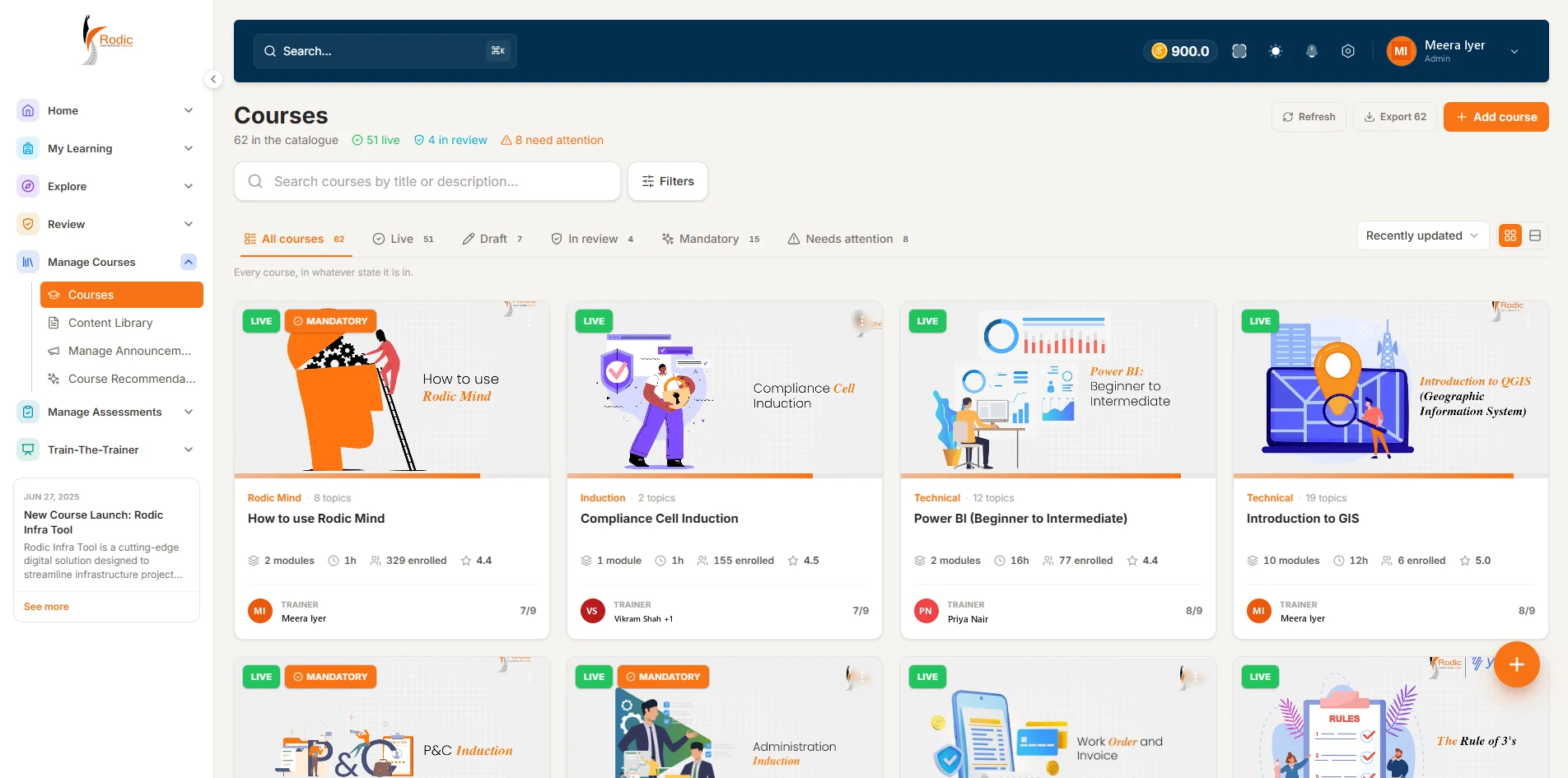The image size is (1568, 778).
Task: Toggle light theme sun icon
Action: [x=1276, y=51]
